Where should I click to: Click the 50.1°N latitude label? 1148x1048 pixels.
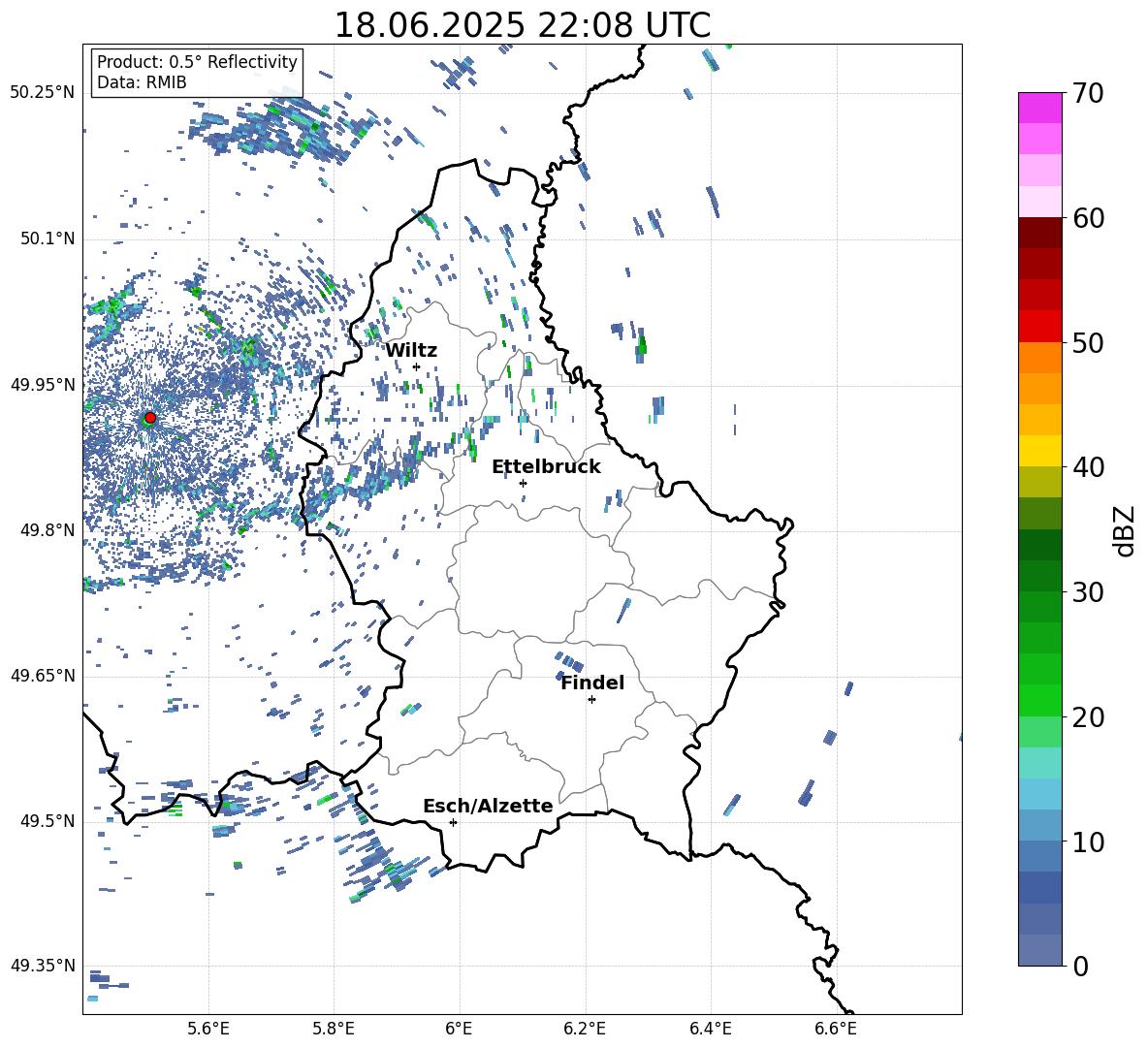point(48,238)
